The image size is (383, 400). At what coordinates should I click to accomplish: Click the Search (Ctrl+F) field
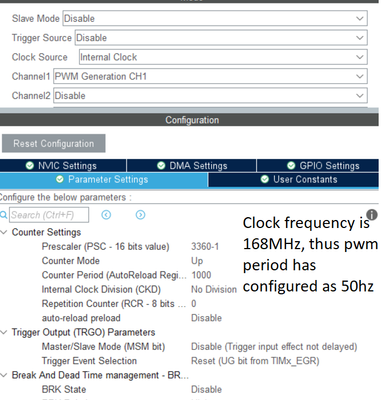(x=49, y=215)
